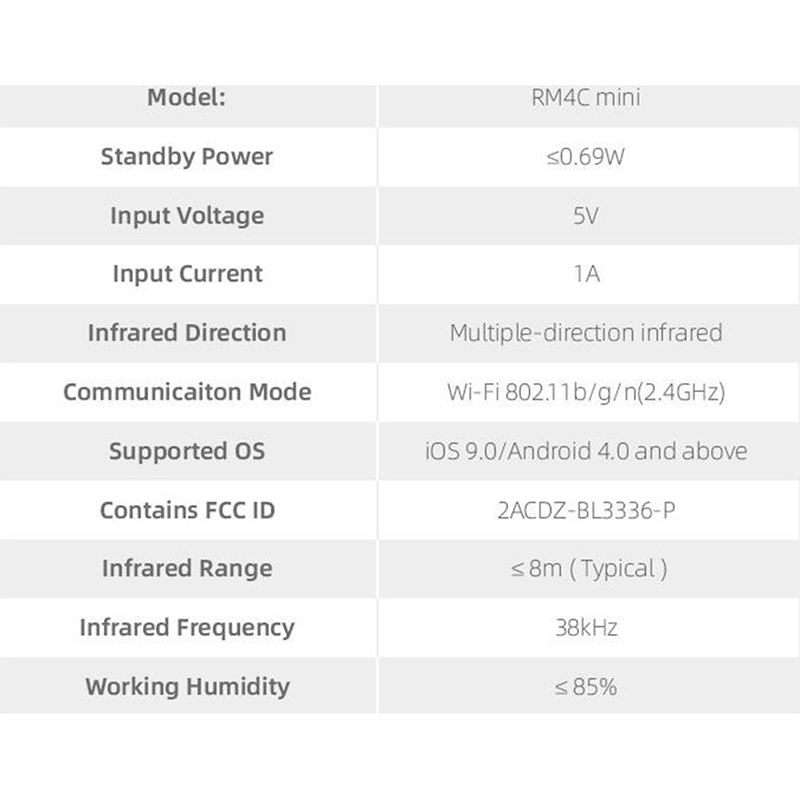Click the "Communicaiton Mode" label

tap(187, 392)
